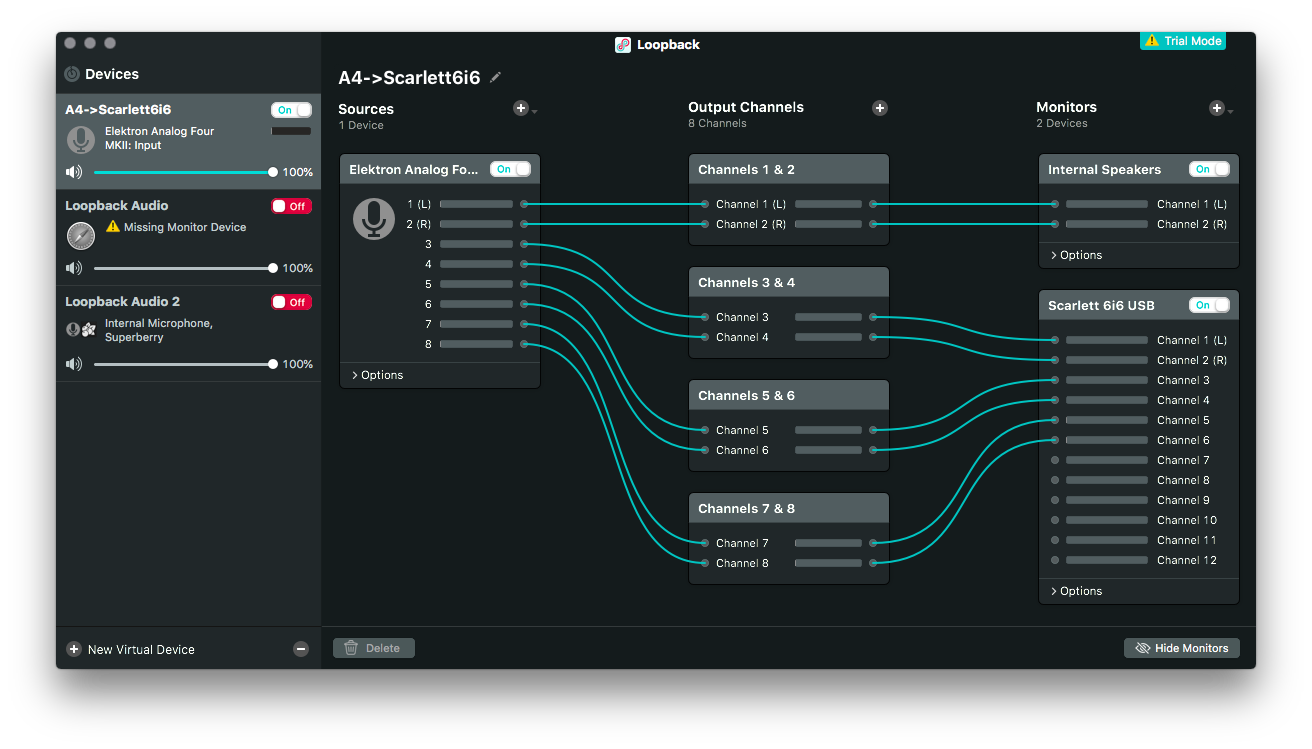
Task: Click the pencil icon to rename A4->Scarlett6i6
Action: pos(496,77)
